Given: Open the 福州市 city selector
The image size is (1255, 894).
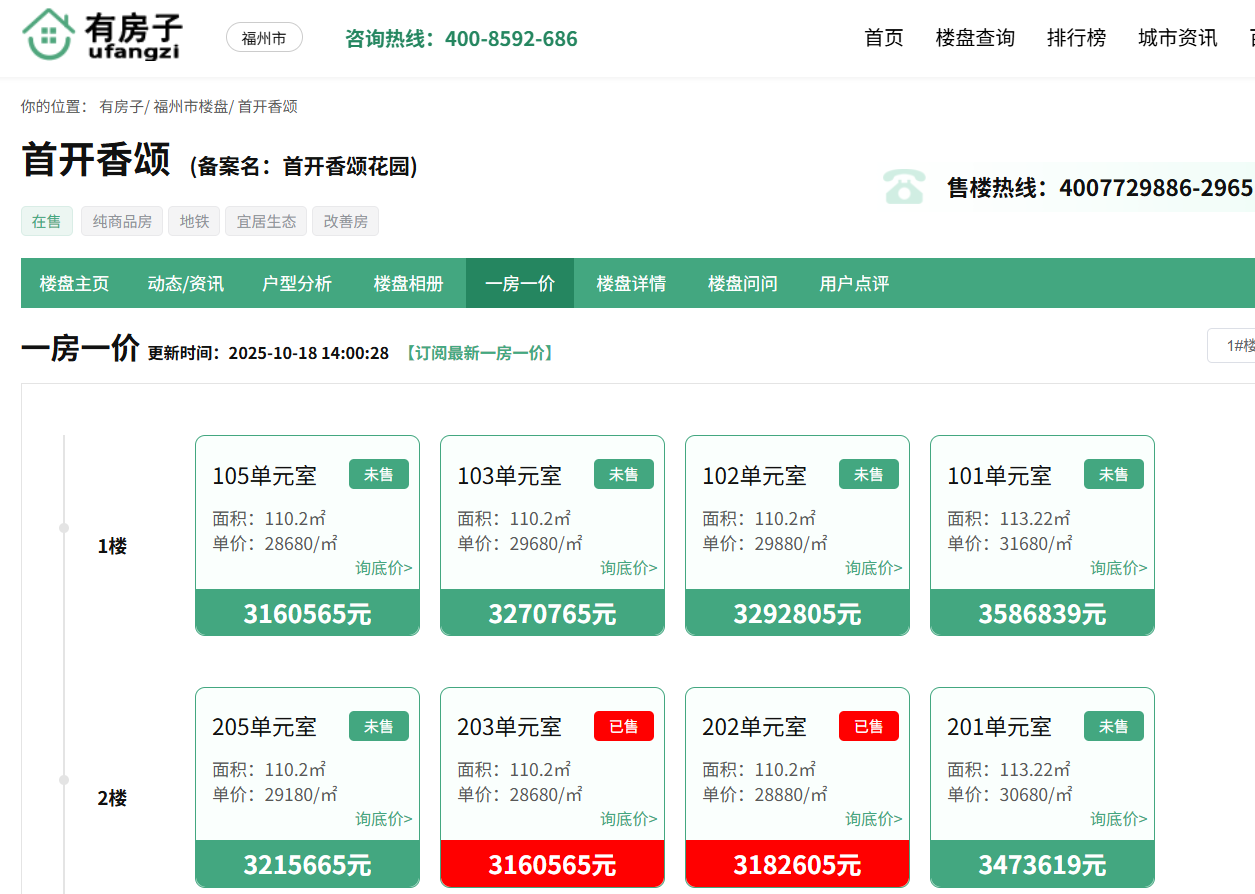Looking at the screenshot, I should 264,38.
